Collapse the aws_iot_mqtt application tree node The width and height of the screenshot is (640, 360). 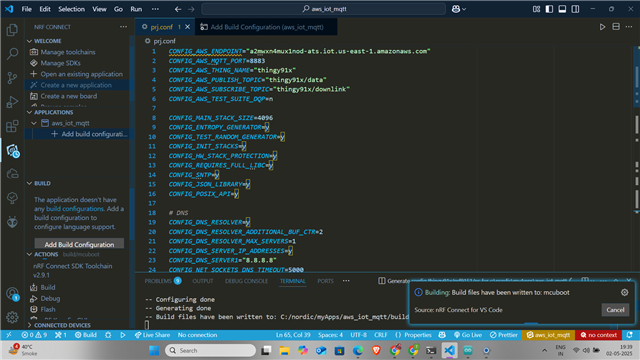(34, 123)
